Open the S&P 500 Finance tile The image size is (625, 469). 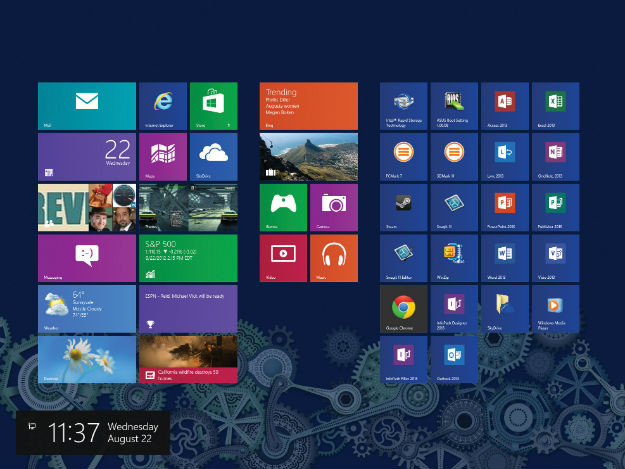(187, 258)
